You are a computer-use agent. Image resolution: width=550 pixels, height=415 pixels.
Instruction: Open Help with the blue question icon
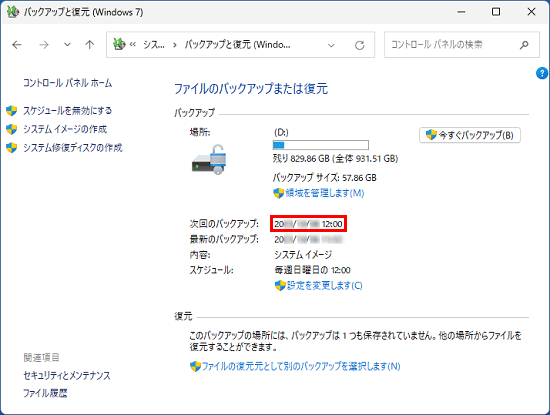(x=542, y=73)
